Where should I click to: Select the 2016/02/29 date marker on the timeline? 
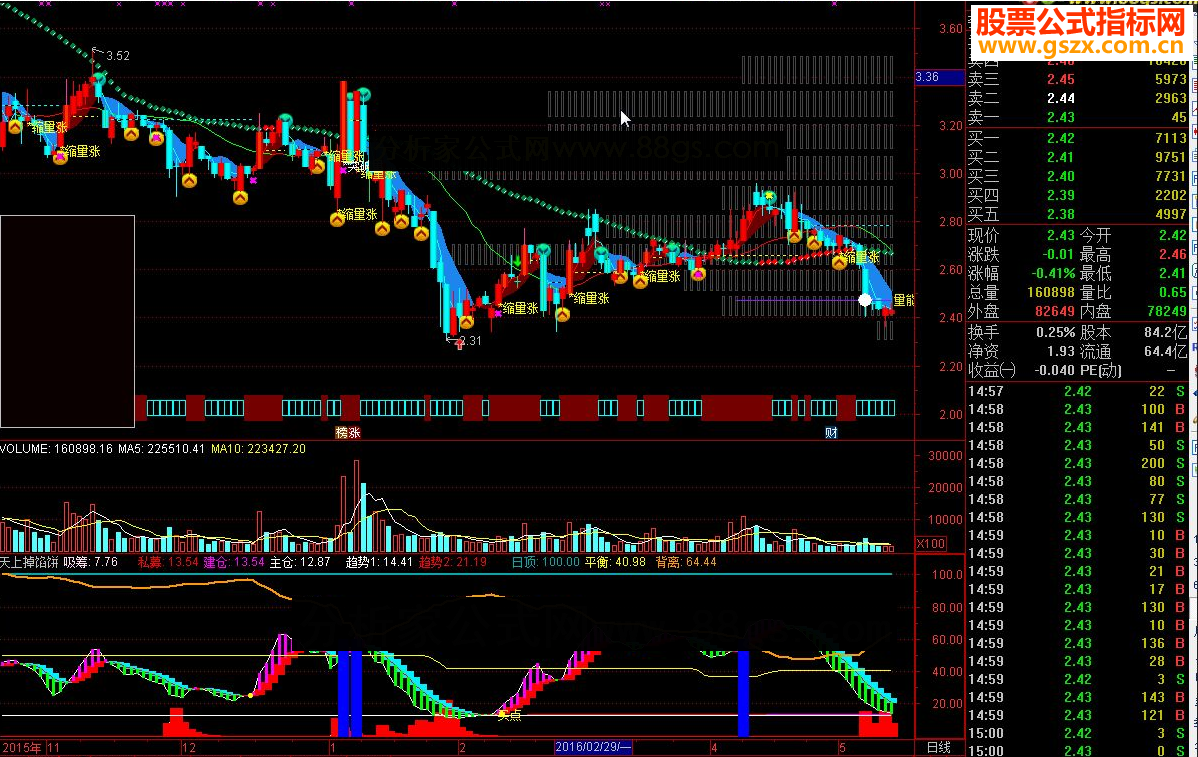(x=593, y=747)
